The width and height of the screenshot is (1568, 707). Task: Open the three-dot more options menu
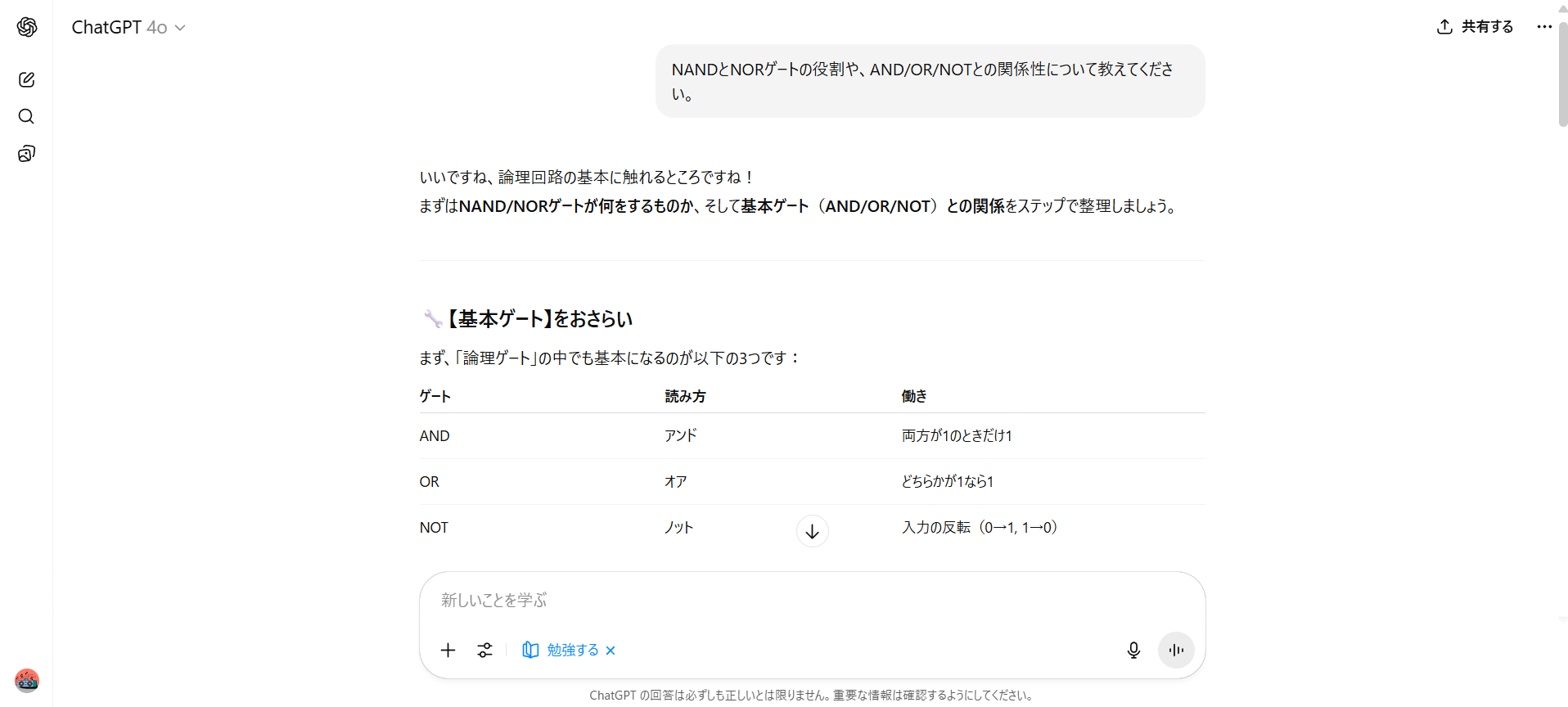pos(1544,27)
